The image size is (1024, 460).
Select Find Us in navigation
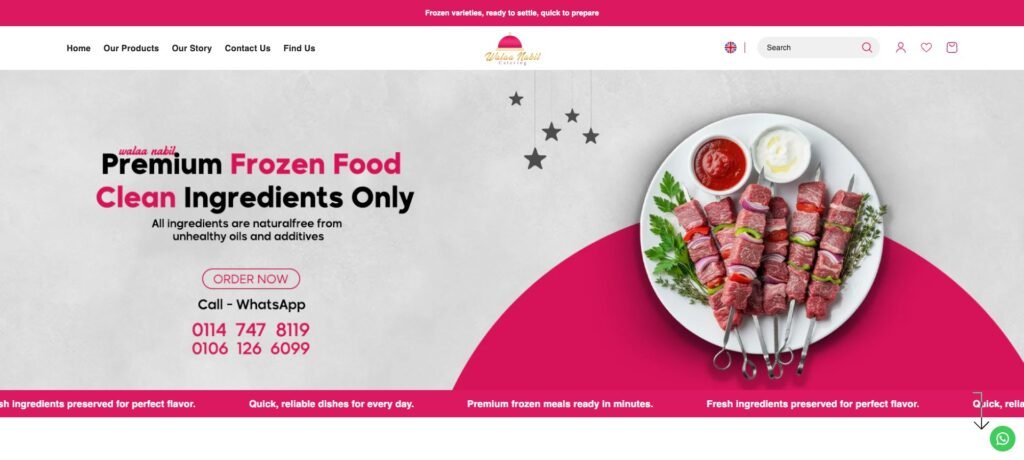point(299,48)
